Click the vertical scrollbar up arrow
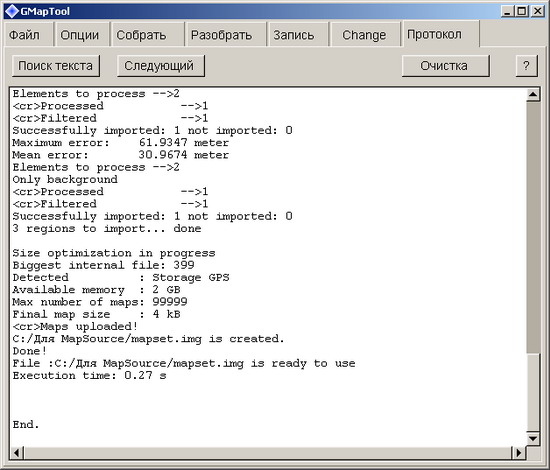 [x=533, y=94]
